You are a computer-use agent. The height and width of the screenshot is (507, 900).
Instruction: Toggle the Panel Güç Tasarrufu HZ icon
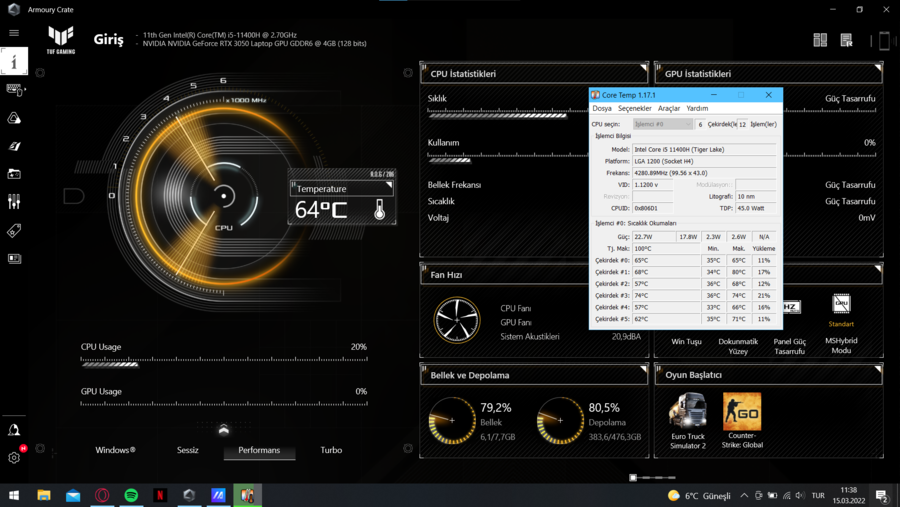(791, 307)
